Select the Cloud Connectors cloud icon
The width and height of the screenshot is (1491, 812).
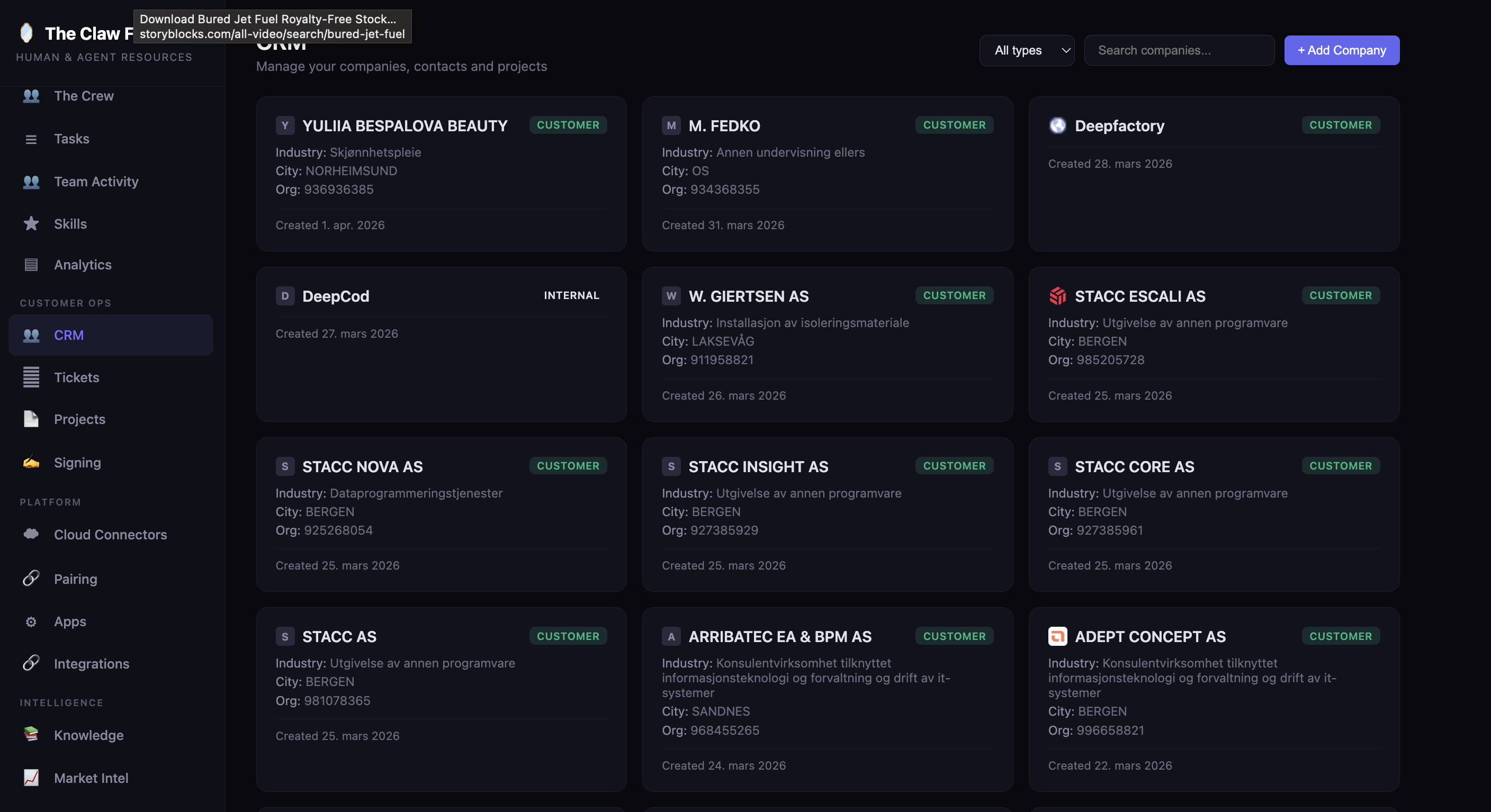[x=31, y=535]
